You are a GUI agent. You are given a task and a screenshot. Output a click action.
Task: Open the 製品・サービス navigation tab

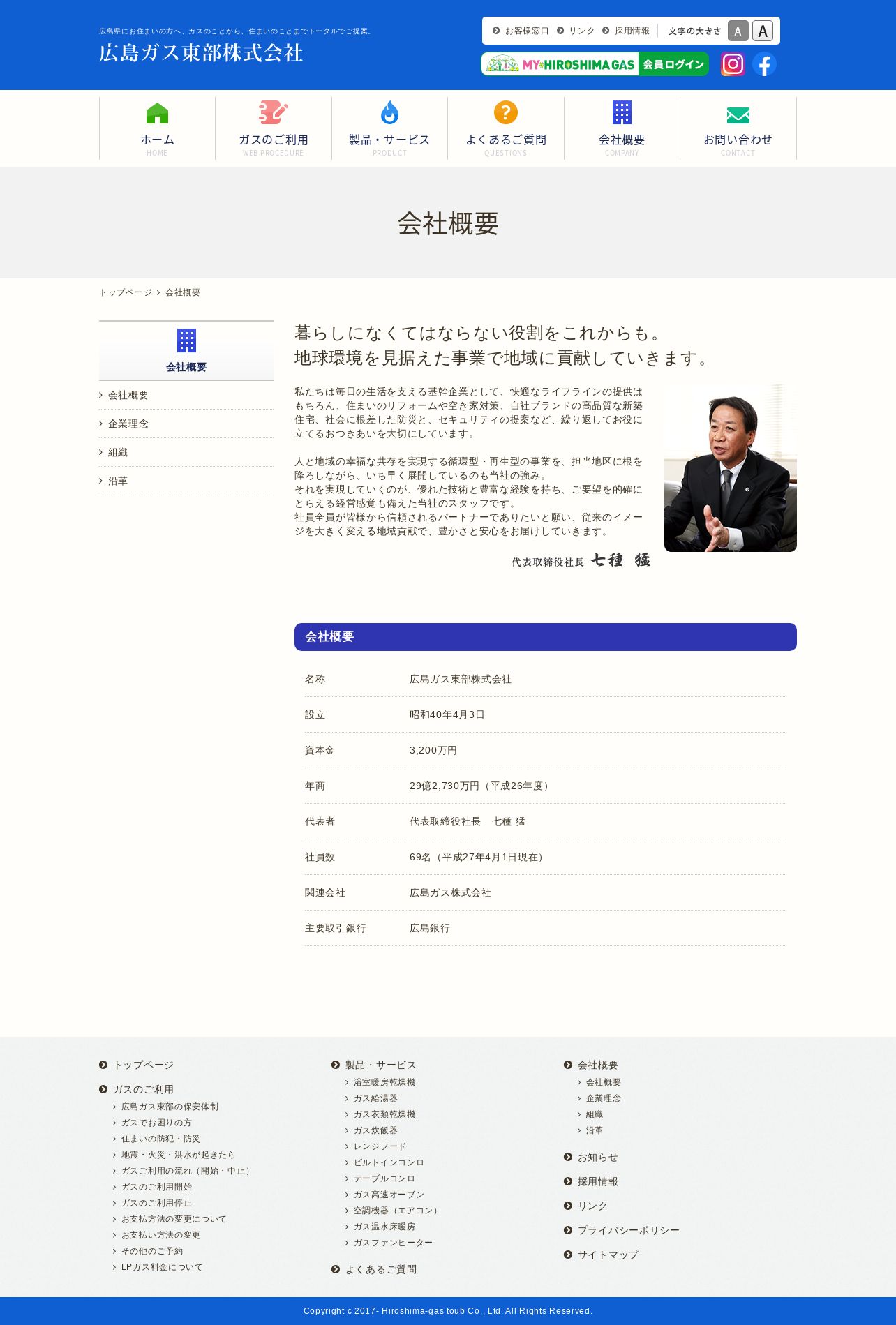pyautogui.click(x=389, y=128)
